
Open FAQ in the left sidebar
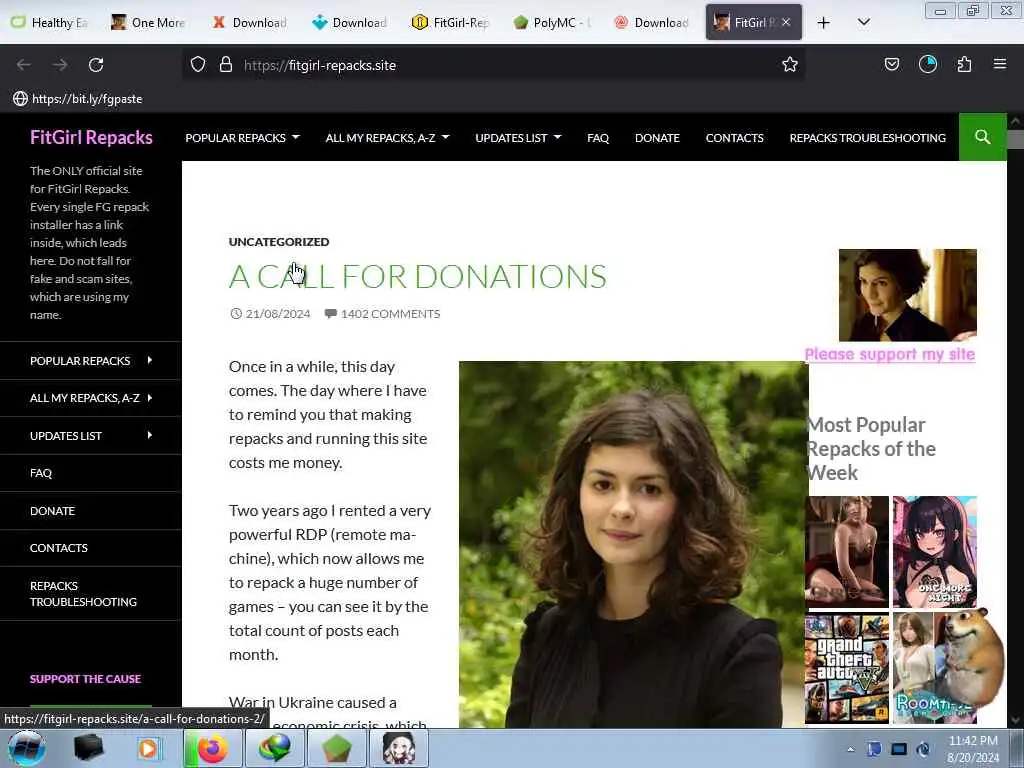coord(40,473)
